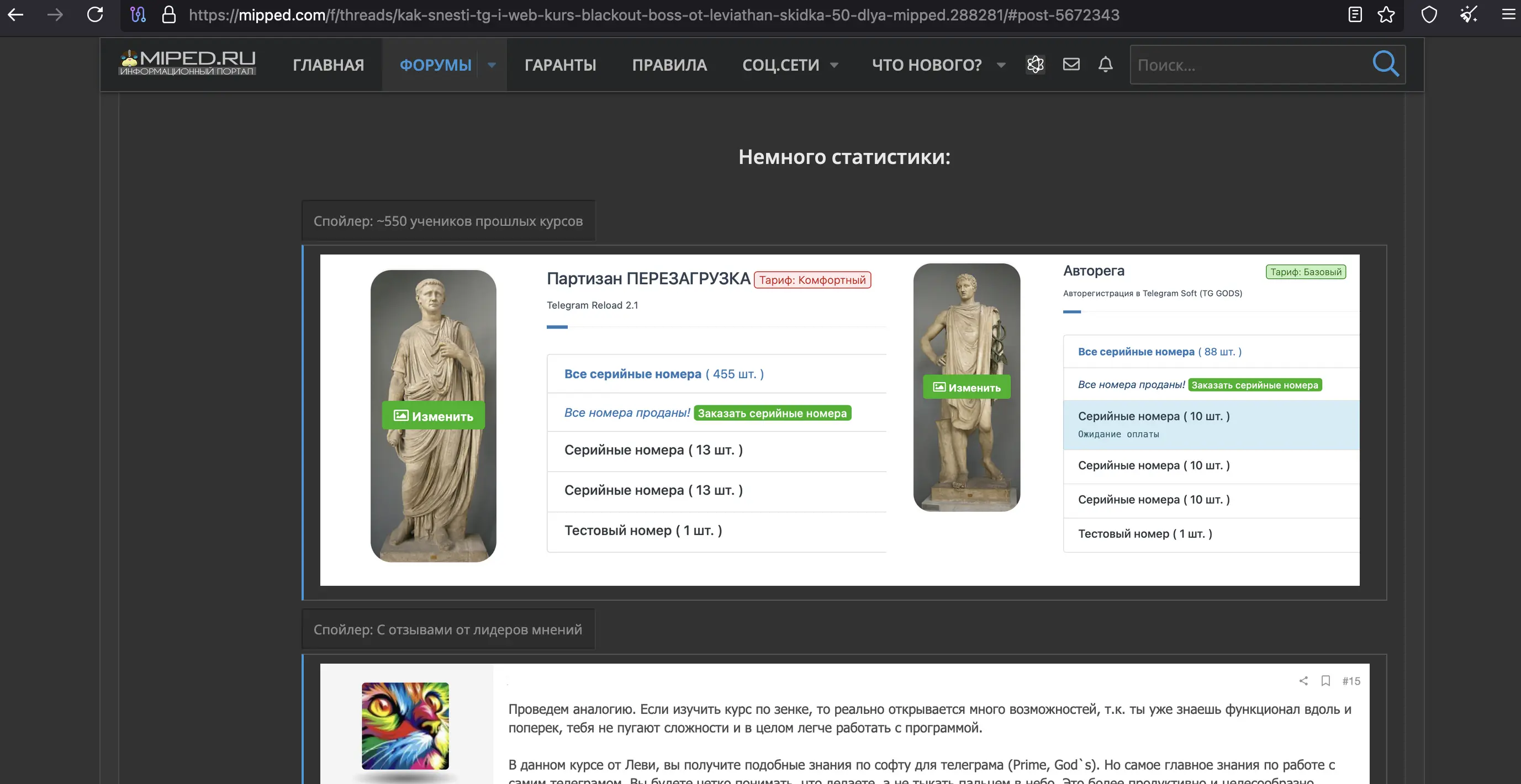Click Заказать серийные номера under Авторега
The height and width of the screenshot is (784, 1521).
click(1255, 385)
